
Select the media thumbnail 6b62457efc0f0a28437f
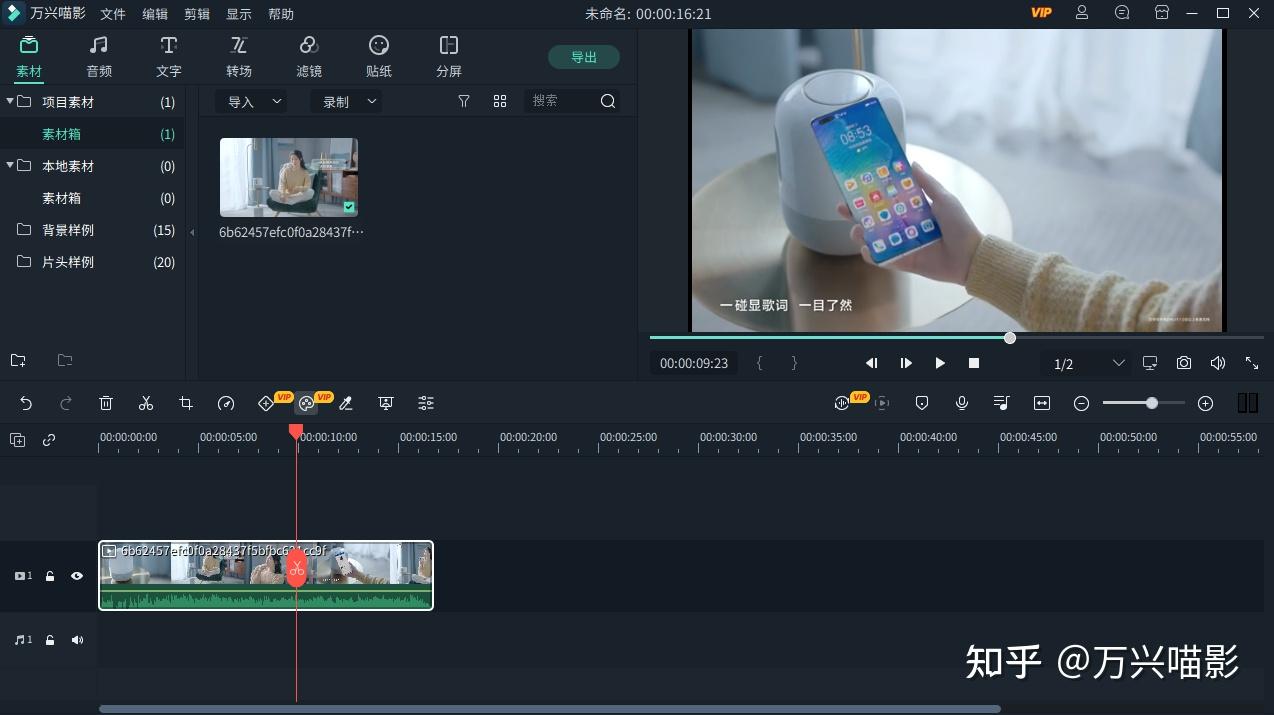[289, 177]
